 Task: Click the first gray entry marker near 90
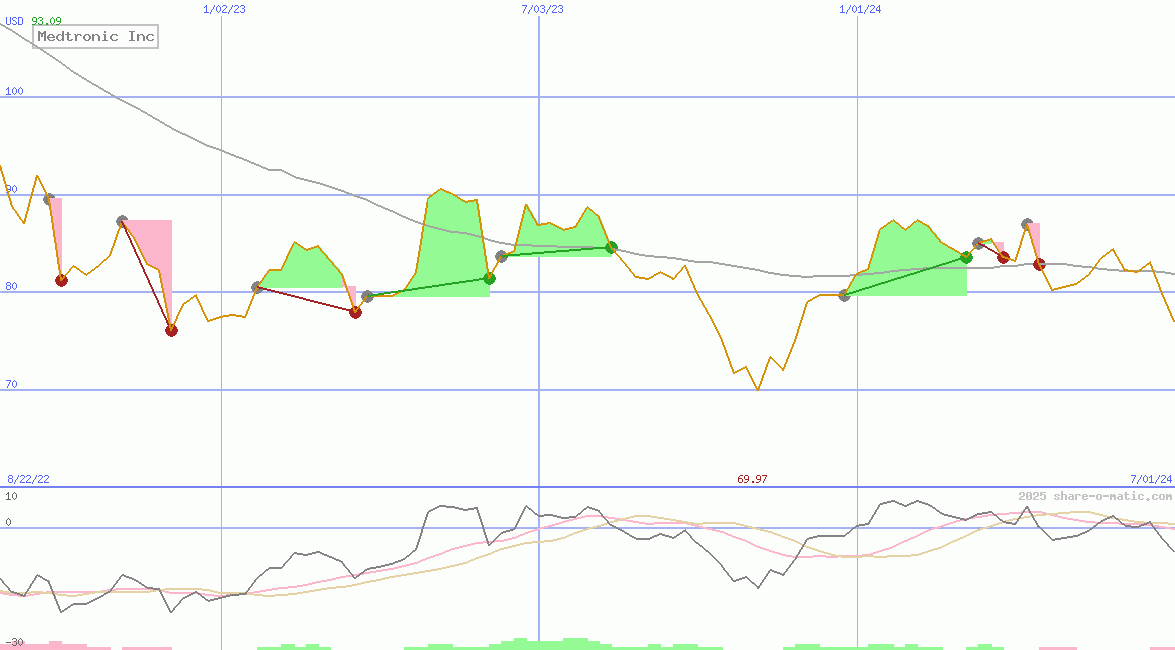49,199
